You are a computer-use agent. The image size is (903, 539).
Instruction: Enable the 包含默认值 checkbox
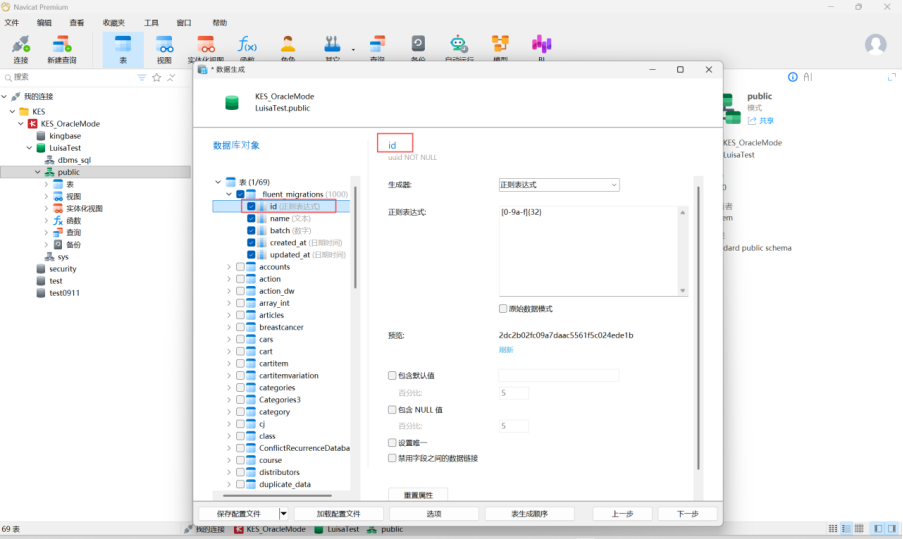pyautogui.click(x=392, y=375)
